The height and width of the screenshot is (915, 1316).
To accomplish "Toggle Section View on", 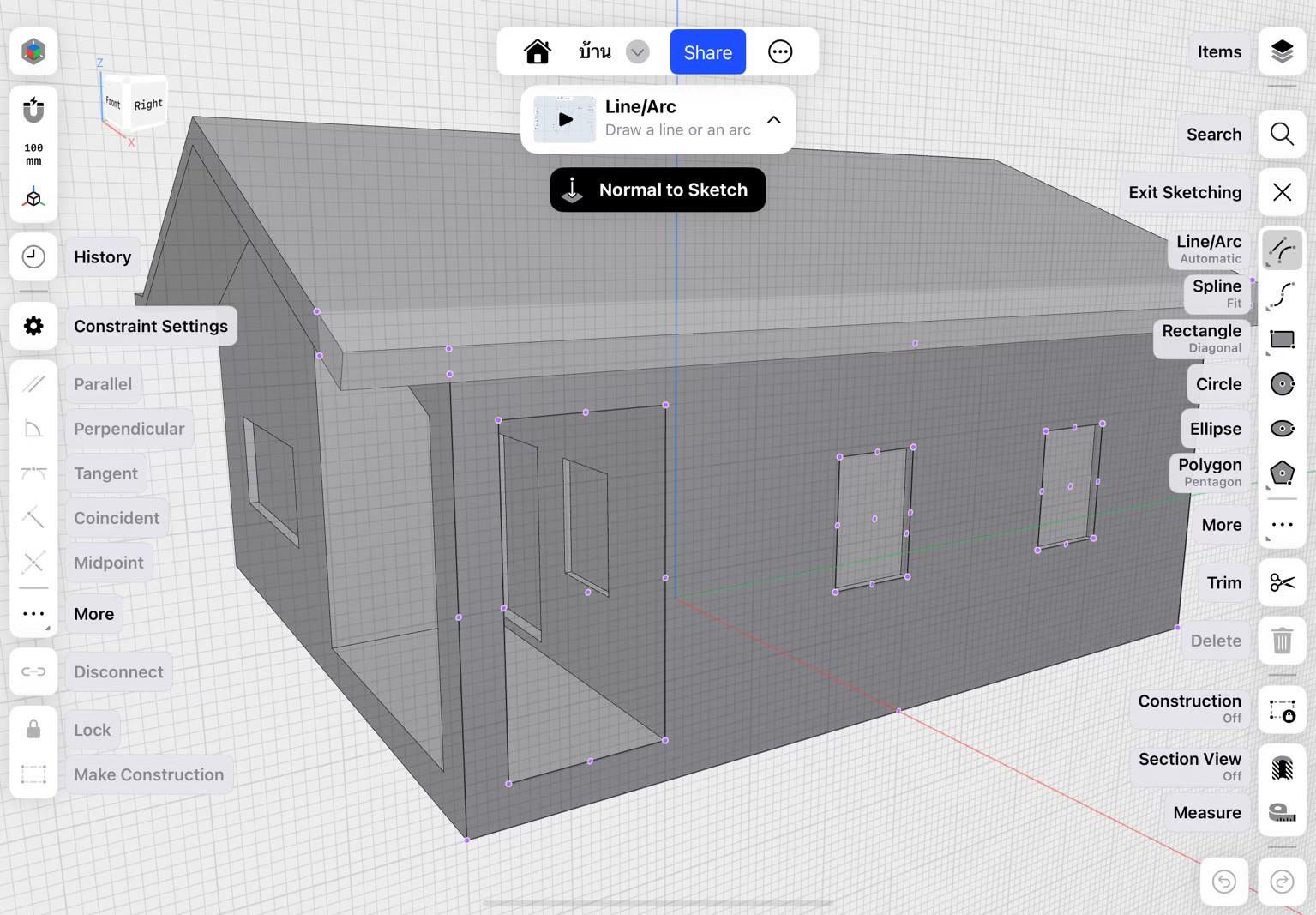I will pyautogui.click(x=1282, y=768).
